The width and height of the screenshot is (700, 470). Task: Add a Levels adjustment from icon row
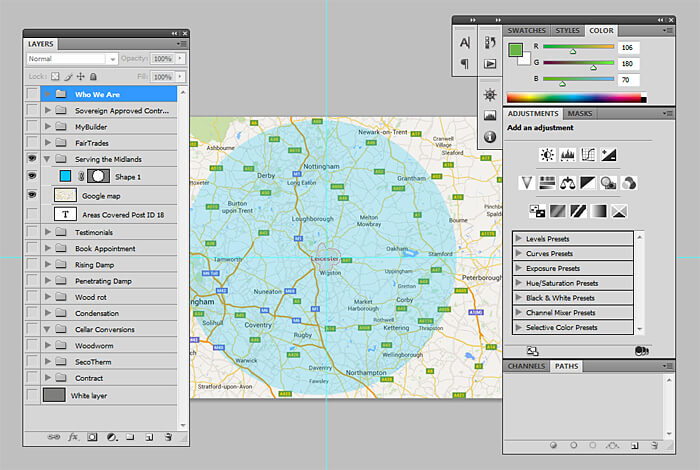coord(568,155)
